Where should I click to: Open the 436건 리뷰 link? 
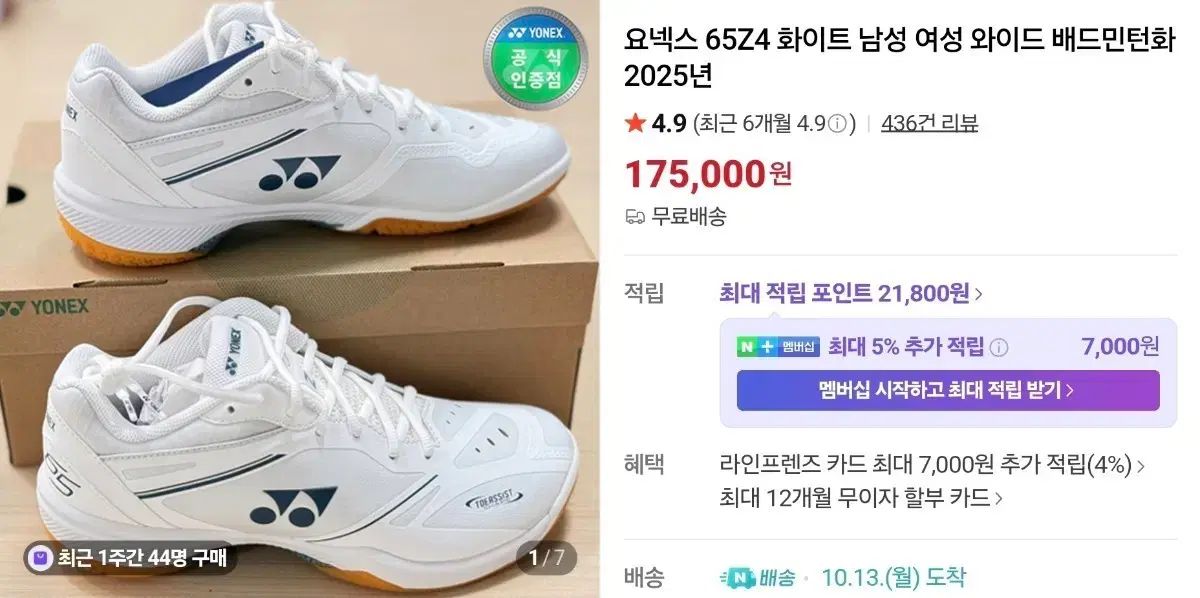tap(929, 124)
